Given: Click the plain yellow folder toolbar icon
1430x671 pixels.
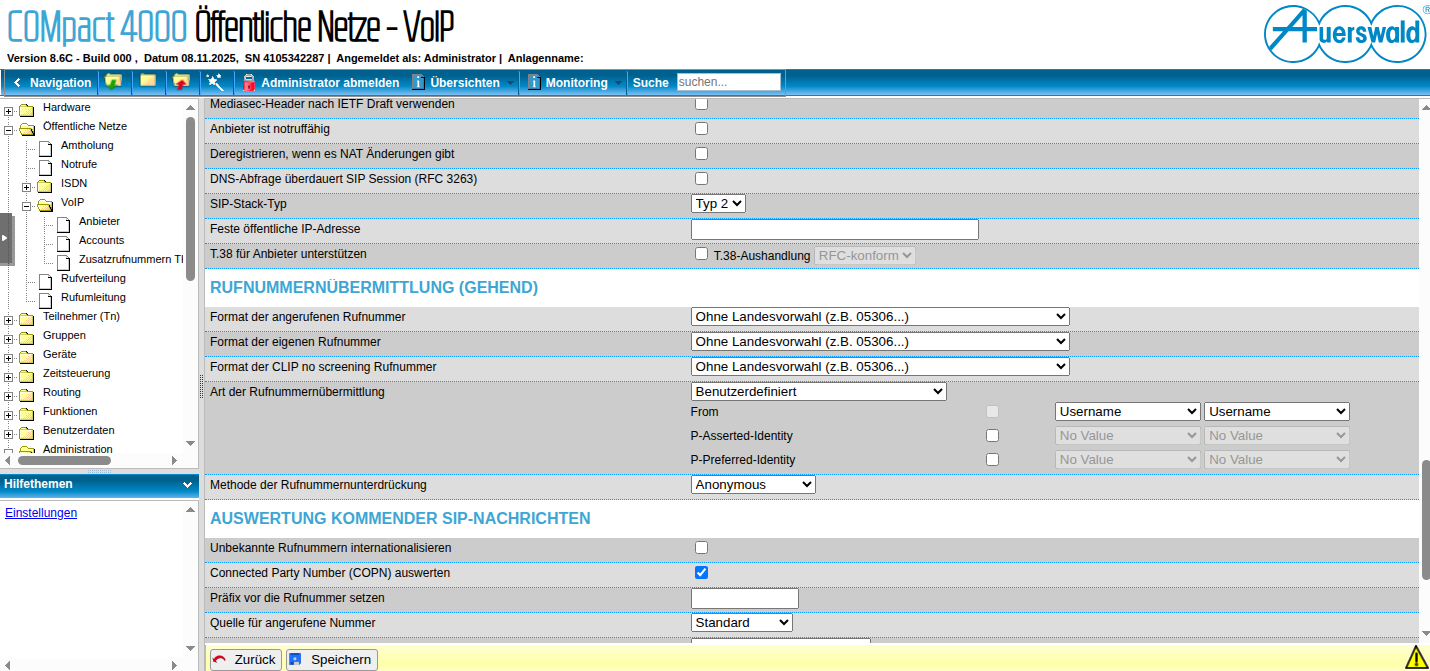Looking at the screenshot, I should 148,82.
